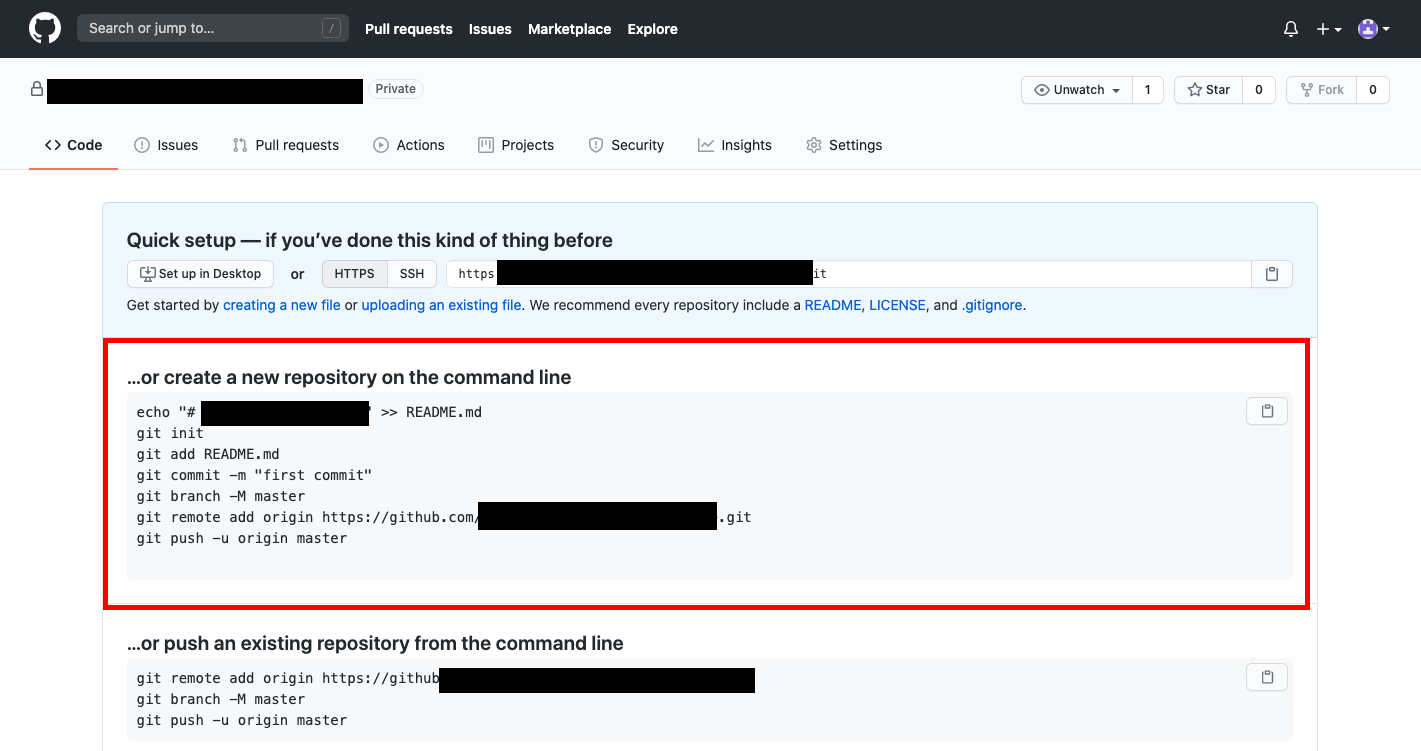Click the Private badge
The height and width of the screenshot is (751, 1421).
point(396,89)
